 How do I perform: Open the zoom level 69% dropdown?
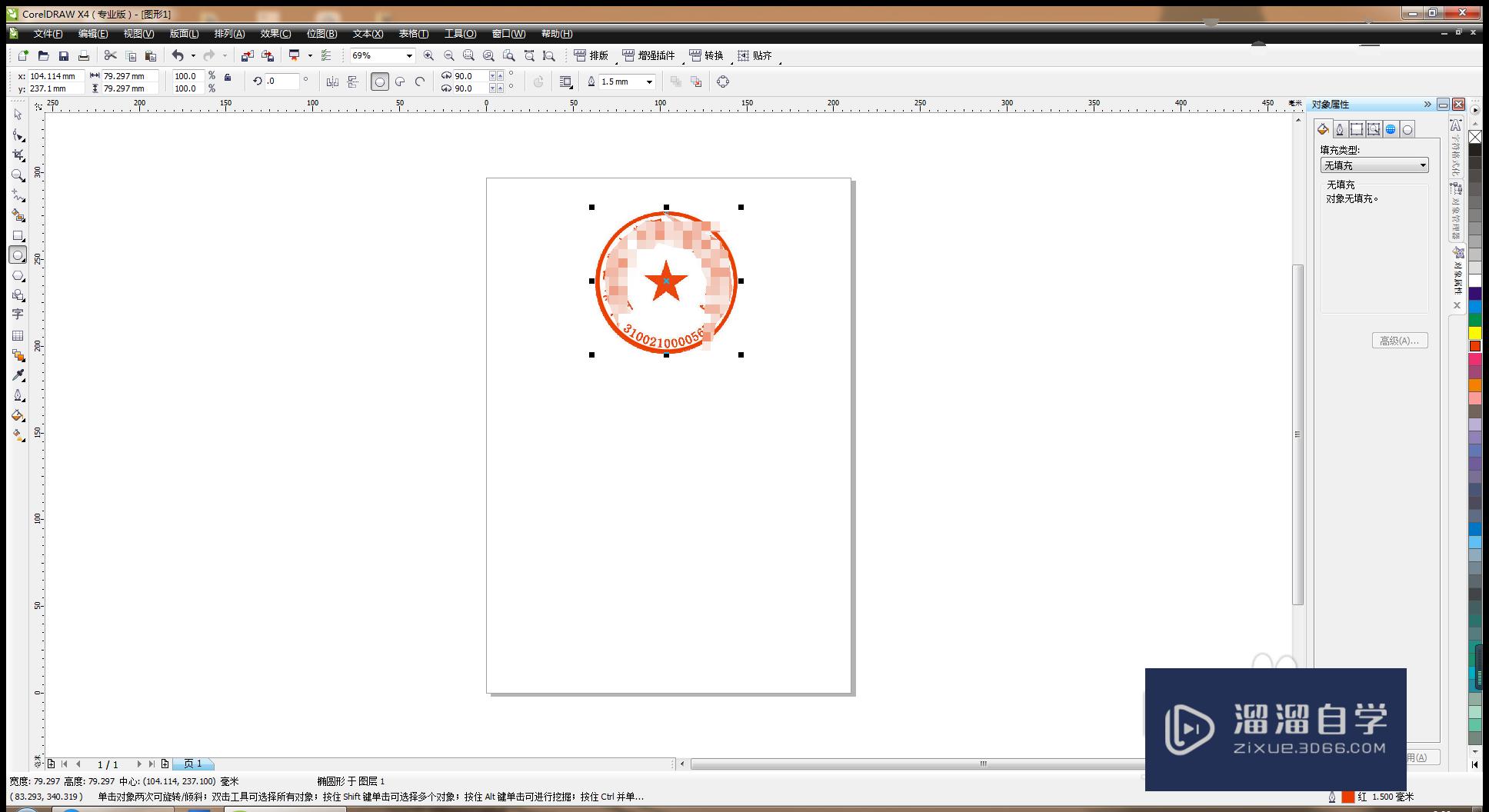click(409, 55)
